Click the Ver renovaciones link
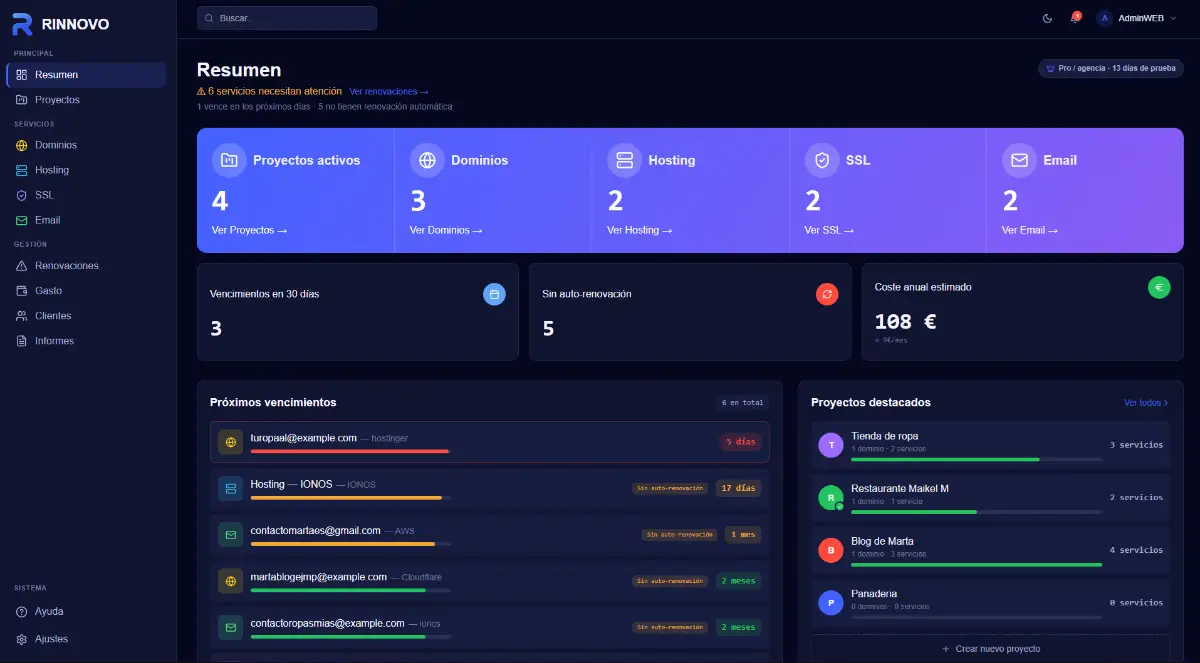Screen dimensions: 1200x663 389,91
